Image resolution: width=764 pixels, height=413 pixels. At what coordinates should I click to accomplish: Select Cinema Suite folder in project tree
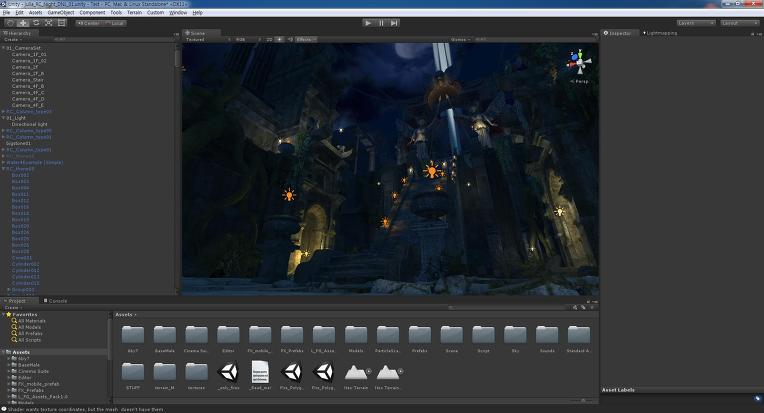coord(30,371)
